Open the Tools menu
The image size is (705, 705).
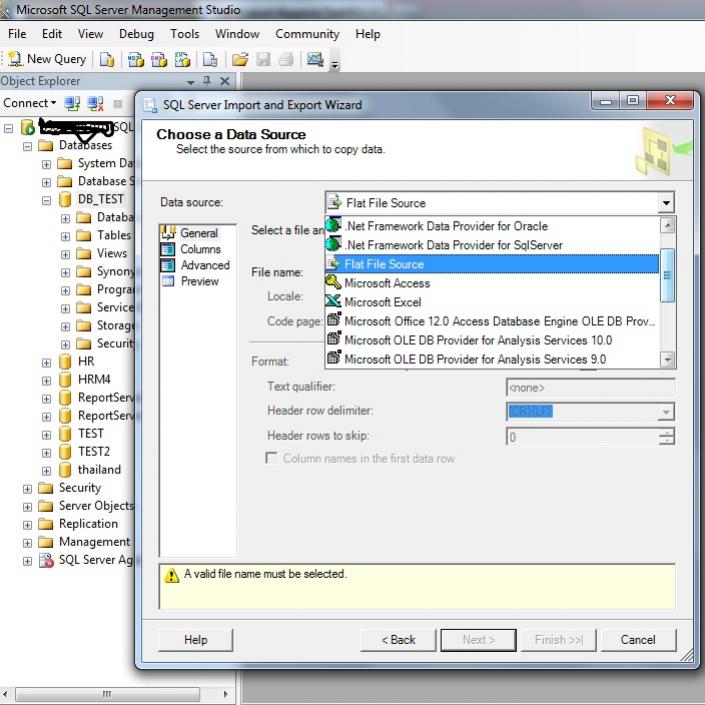coord(184,34)
